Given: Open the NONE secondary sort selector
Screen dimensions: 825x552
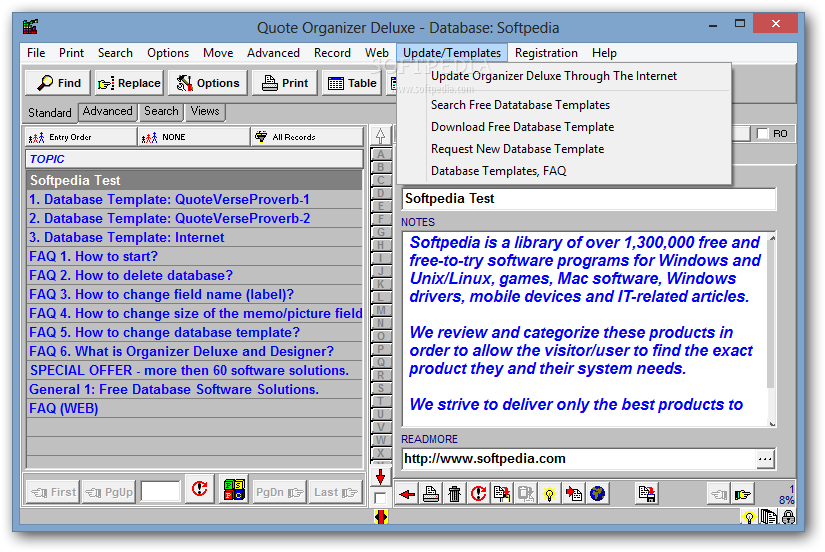Looking at the screenshot, I should [194, 137].
